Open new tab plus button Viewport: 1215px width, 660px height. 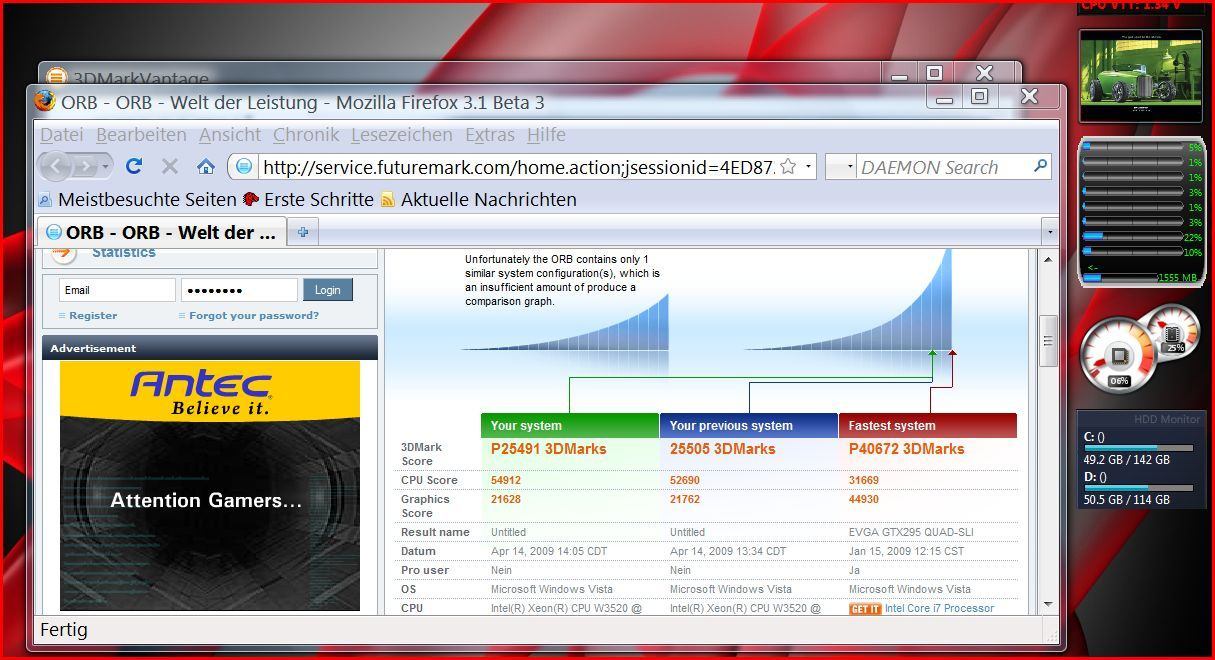point(303,232)
